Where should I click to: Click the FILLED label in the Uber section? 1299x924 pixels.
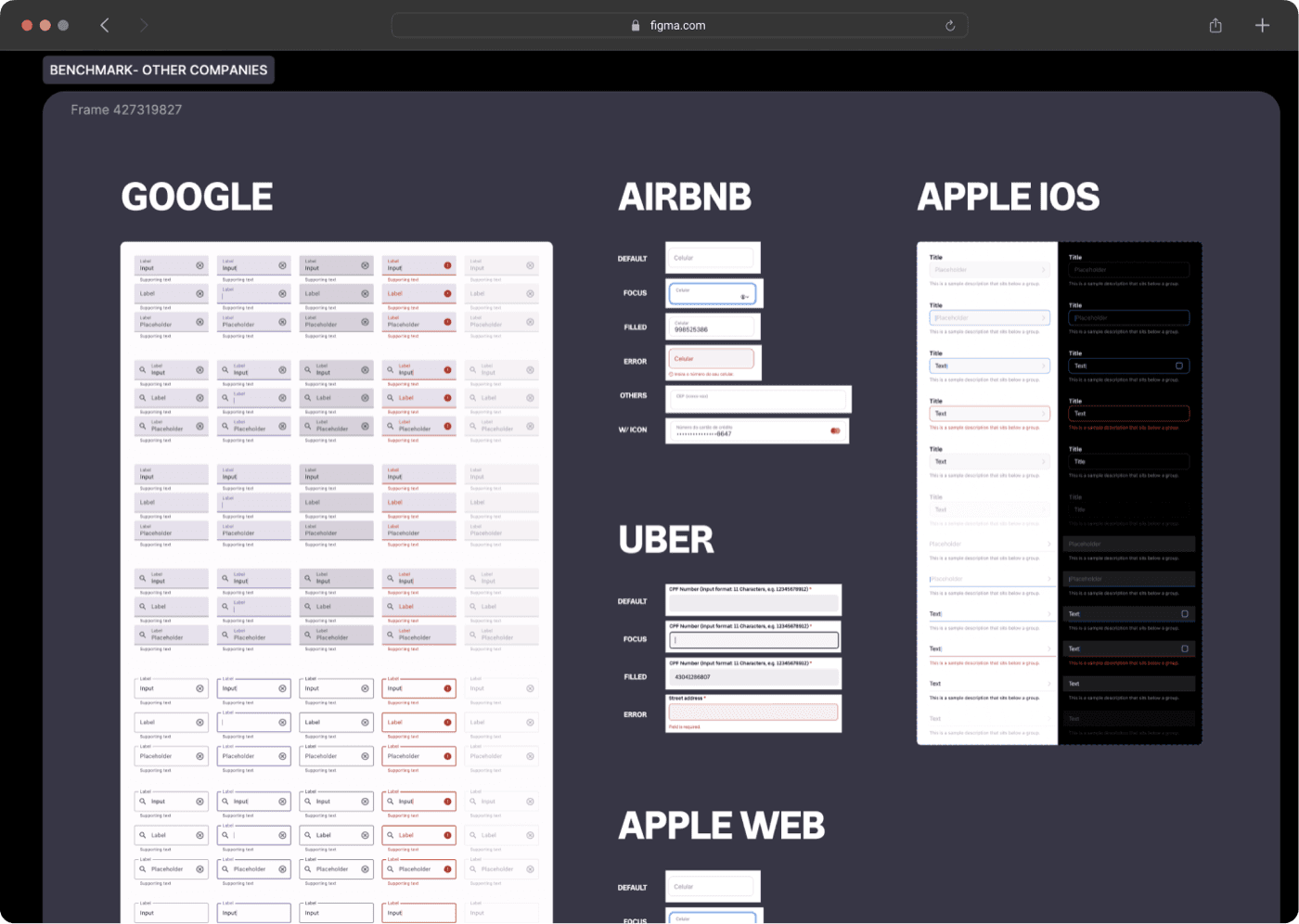pyautogui.click(x=636, y=677)
